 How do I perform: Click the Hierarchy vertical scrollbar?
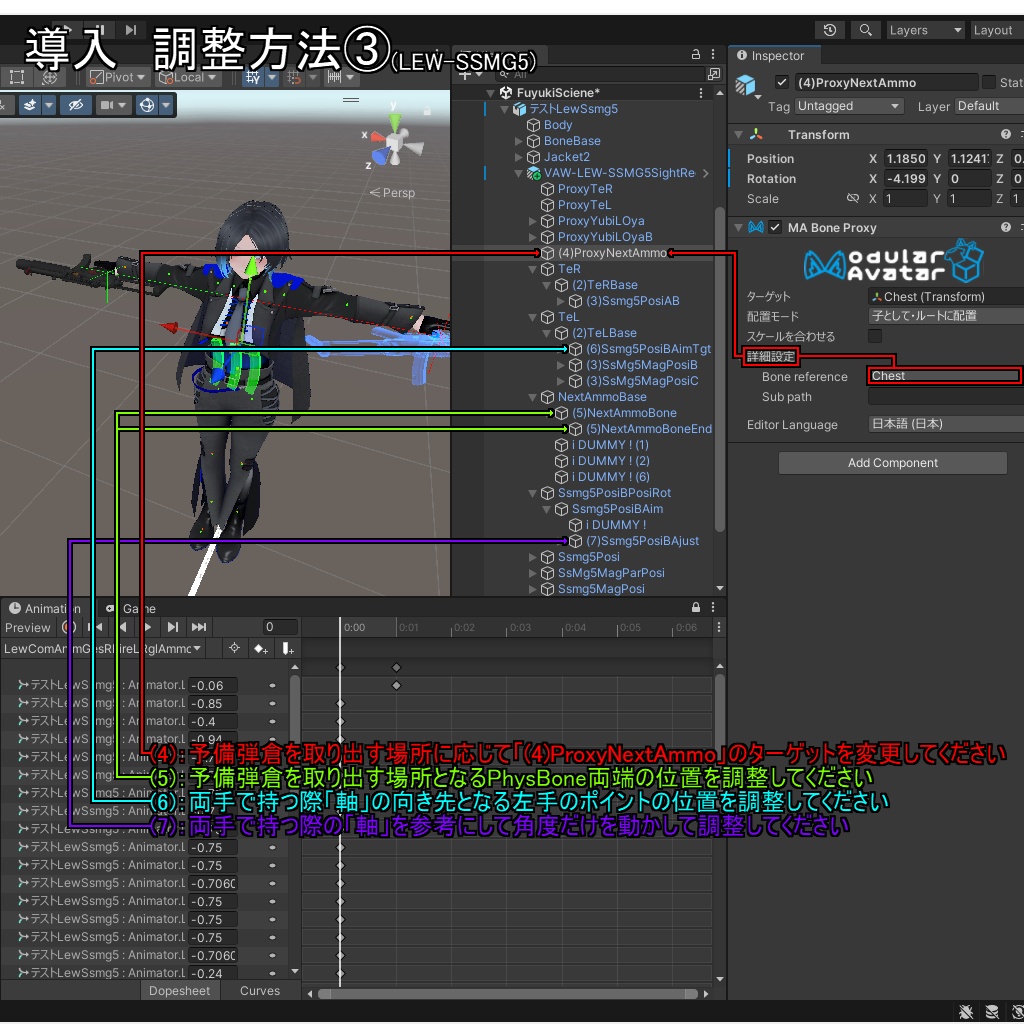click(x=720, y=369)
